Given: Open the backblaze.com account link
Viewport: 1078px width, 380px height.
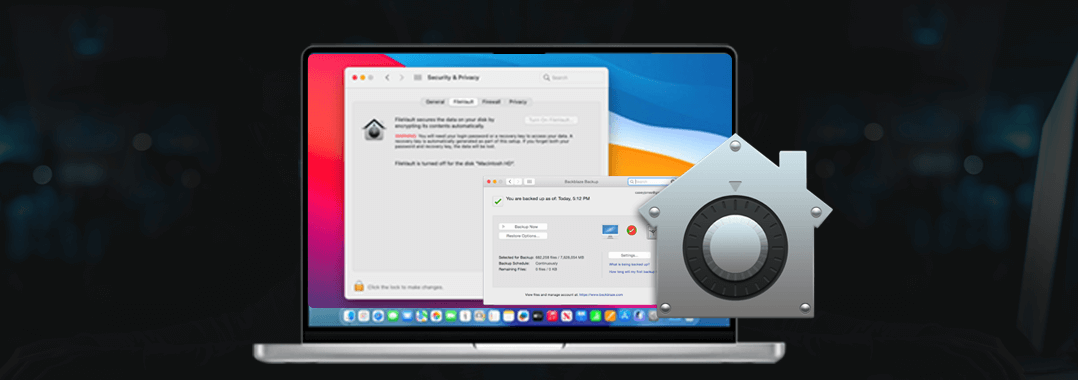Looking at the screenshot, I should (601, 294).
